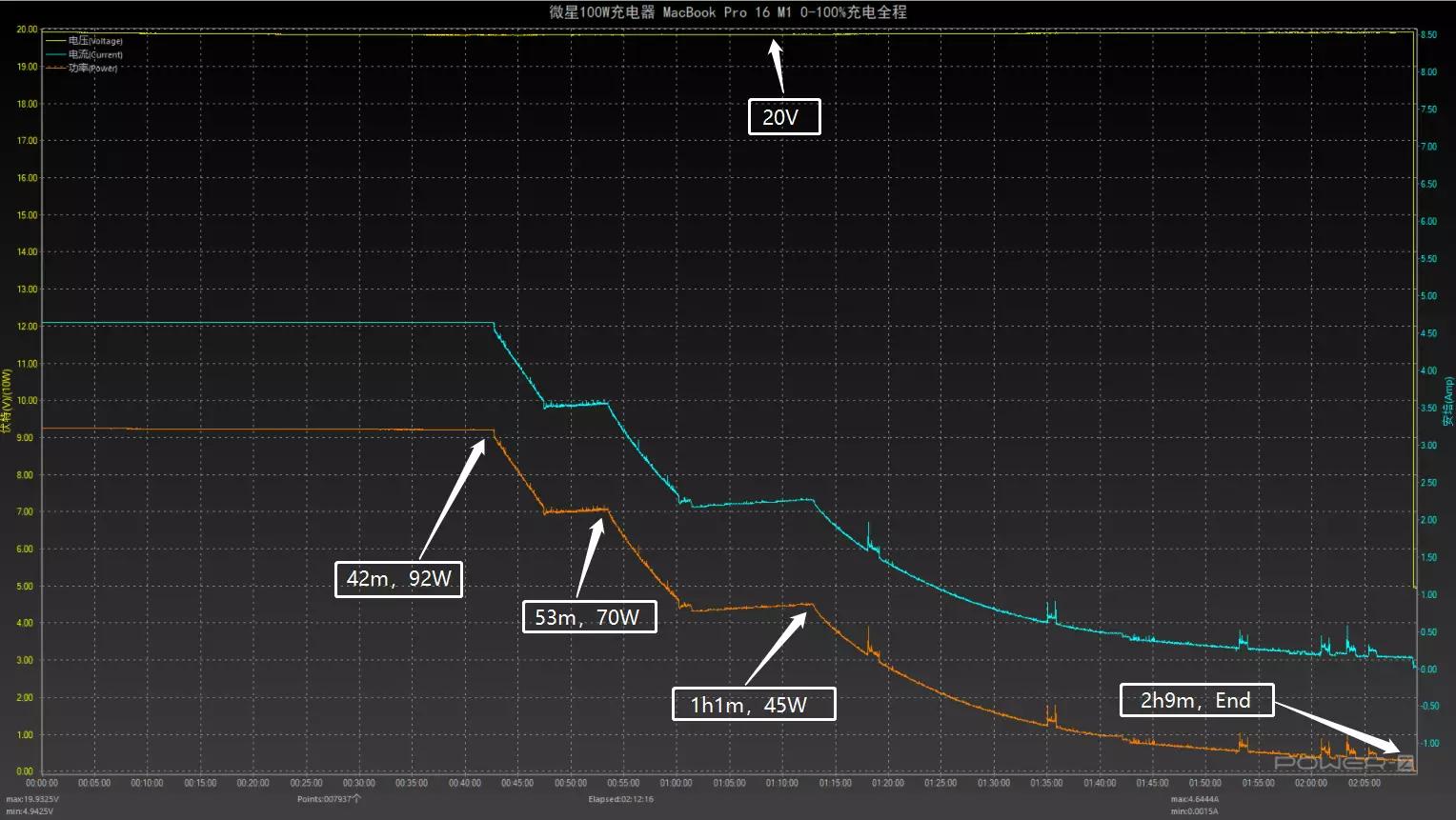Click the 安培(Amp) right axis title
The height and width of the screenshot is (820, 1456).
1448,401
